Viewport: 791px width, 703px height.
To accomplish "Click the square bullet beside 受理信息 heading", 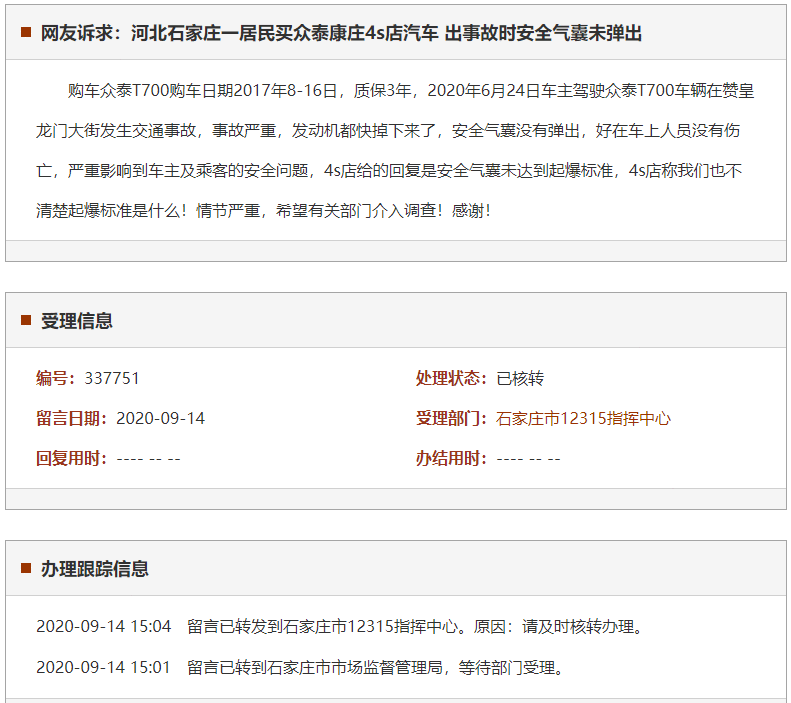I will [x=26, y=321].
